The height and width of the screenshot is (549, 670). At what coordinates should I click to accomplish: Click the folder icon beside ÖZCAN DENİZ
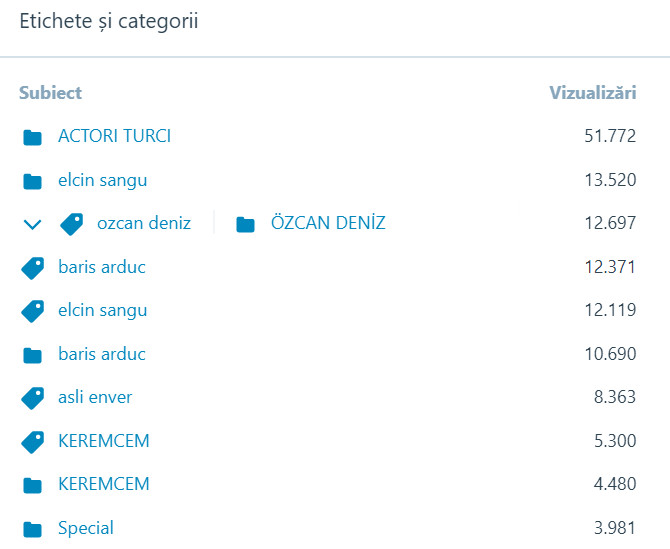click(x=245, y=224)
